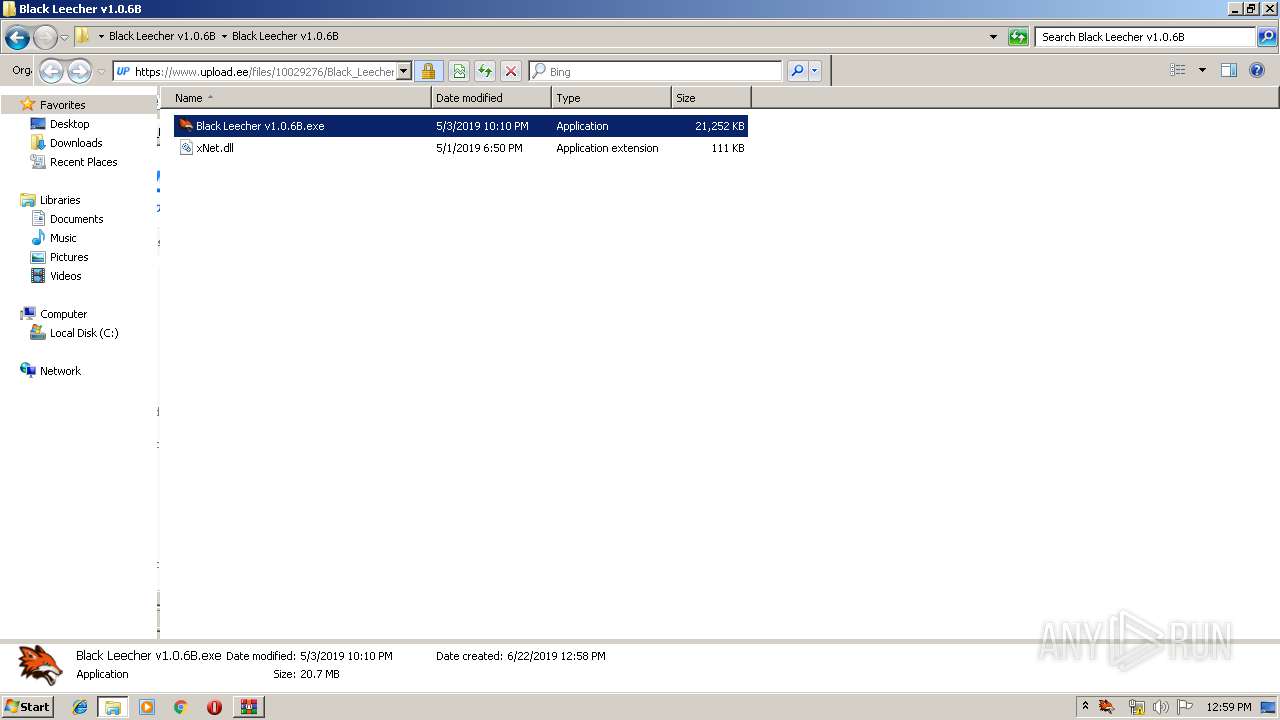Toggle the preview pane button

point(1229,70)
